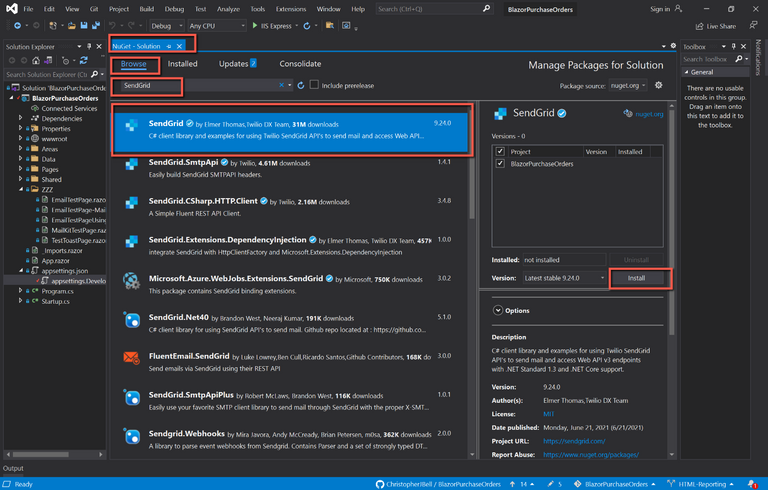Viewport: 768px width, 490px height.
Task: Open the Version dropdown for SendGrid
Action: point(562,277)
